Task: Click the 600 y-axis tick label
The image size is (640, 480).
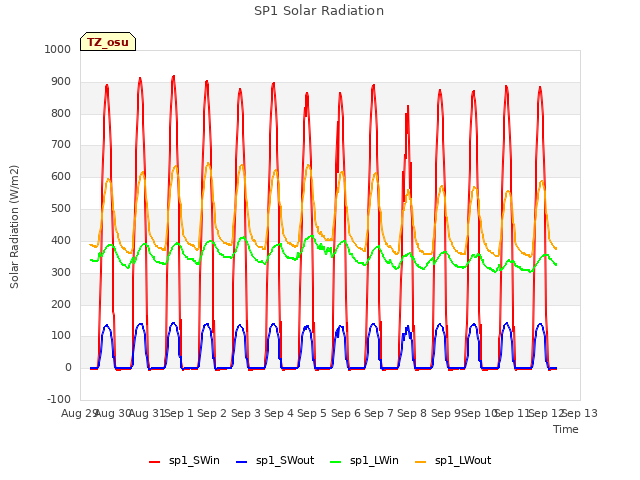Action: [61, 176]
